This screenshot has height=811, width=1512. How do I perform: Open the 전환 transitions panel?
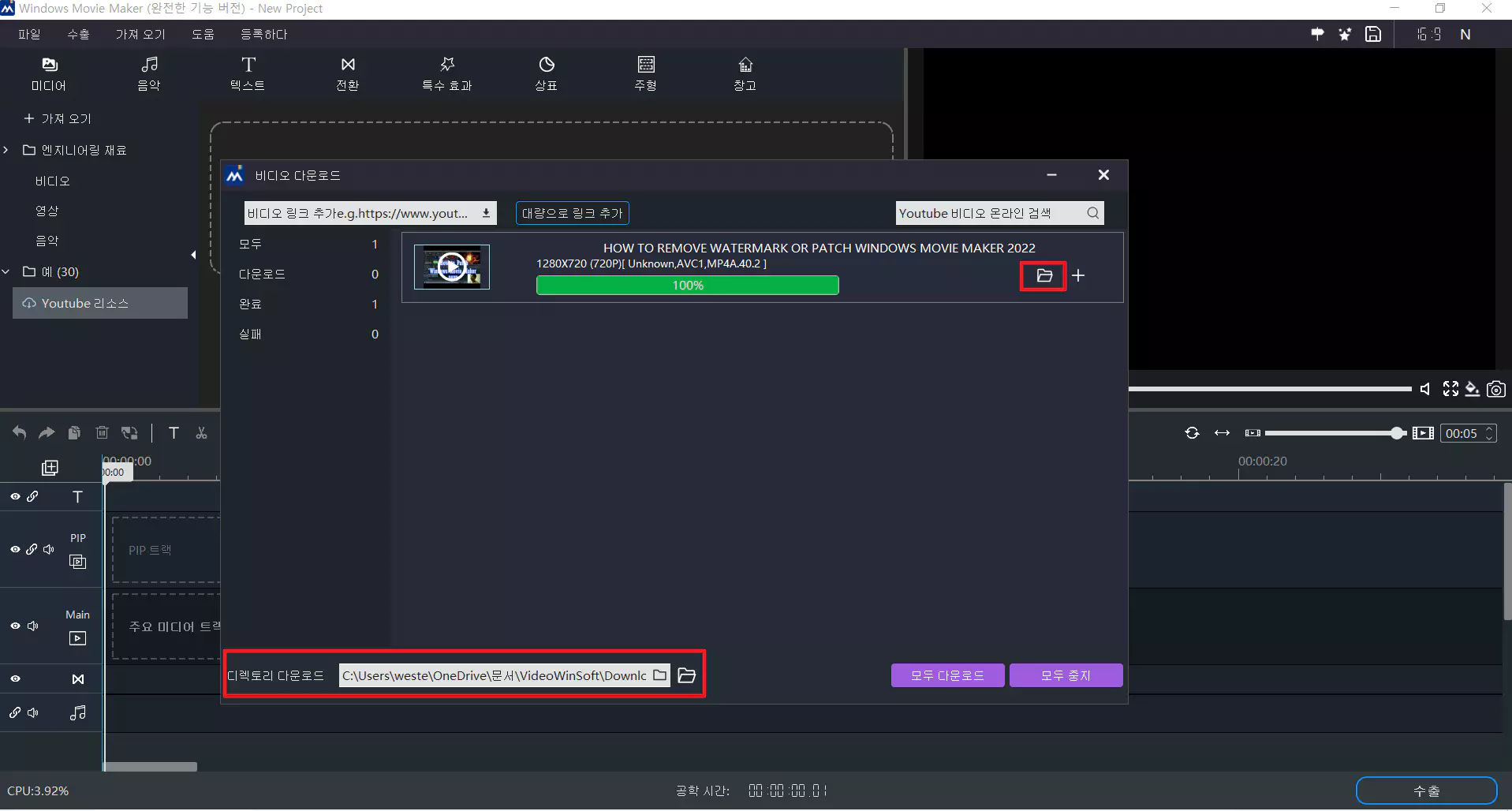[348, 74]
